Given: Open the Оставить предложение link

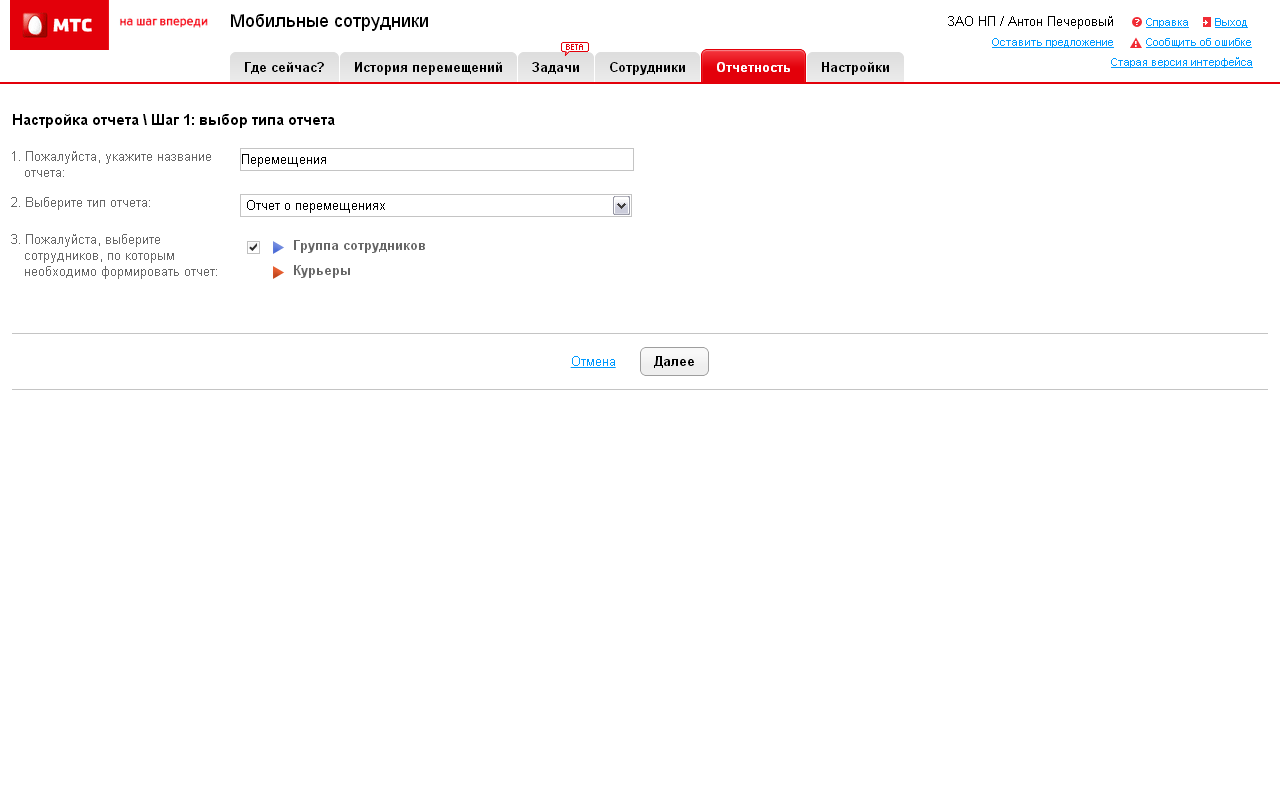Looking at the screenshot, I should (1052, 42).
